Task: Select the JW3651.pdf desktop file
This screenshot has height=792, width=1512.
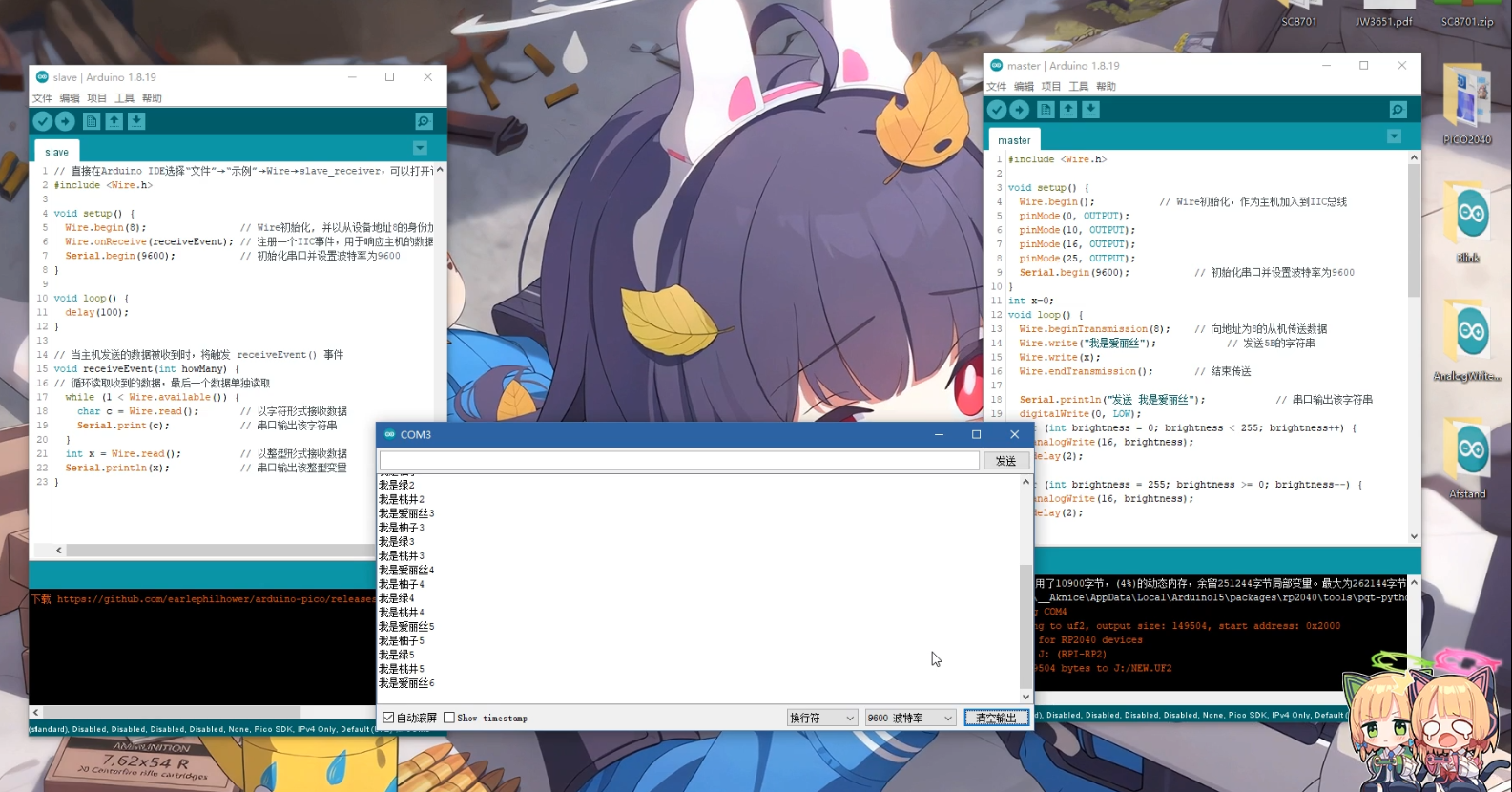Action: (1383, 13)
